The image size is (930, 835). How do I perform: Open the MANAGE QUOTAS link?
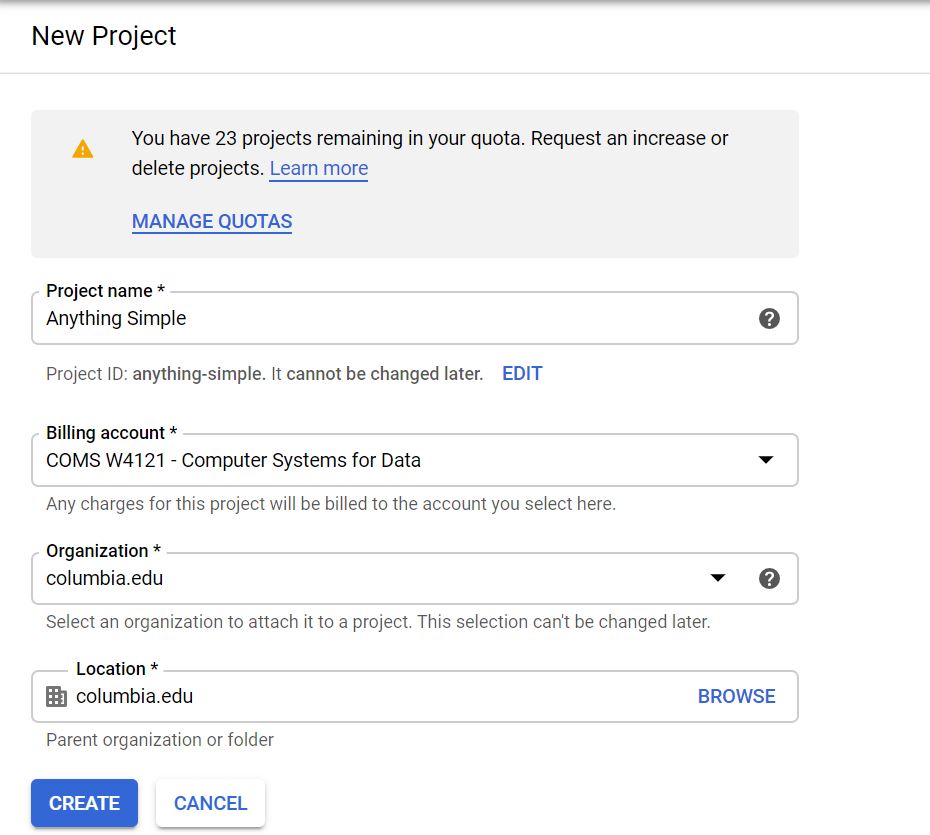(x=212, y=221)
